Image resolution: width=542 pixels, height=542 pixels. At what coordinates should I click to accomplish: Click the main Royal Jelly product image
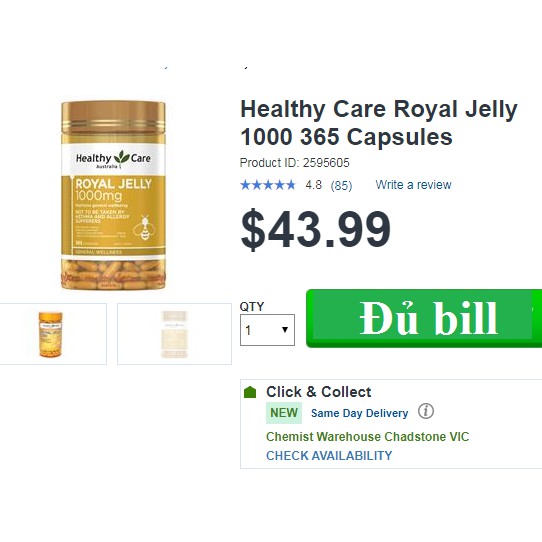pyautogui.click(x=113, y=195)
